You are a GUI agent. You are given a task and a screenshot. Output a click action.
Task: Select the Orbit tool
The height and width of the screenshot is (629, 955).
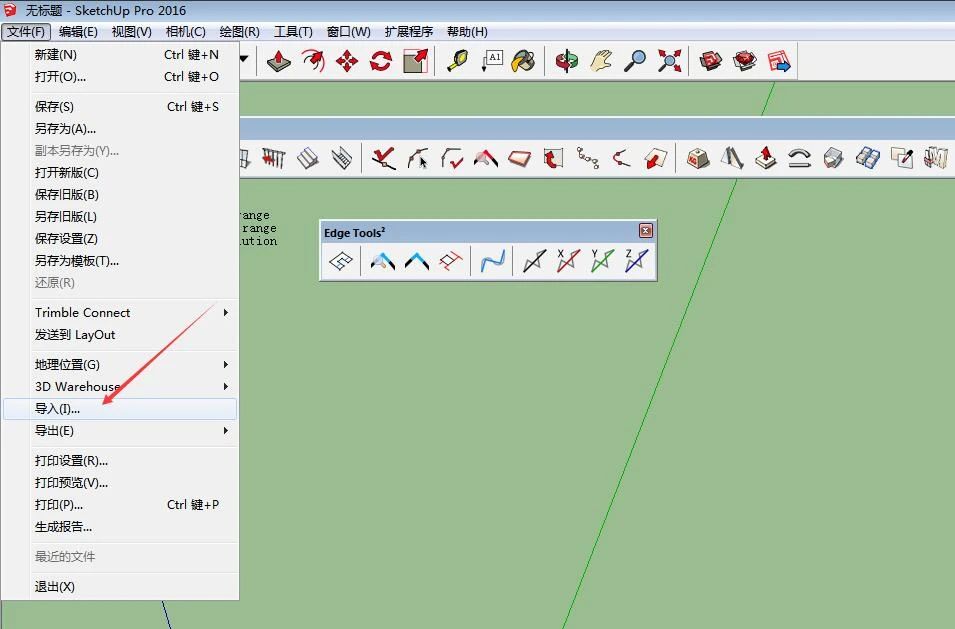click(566, 61)
